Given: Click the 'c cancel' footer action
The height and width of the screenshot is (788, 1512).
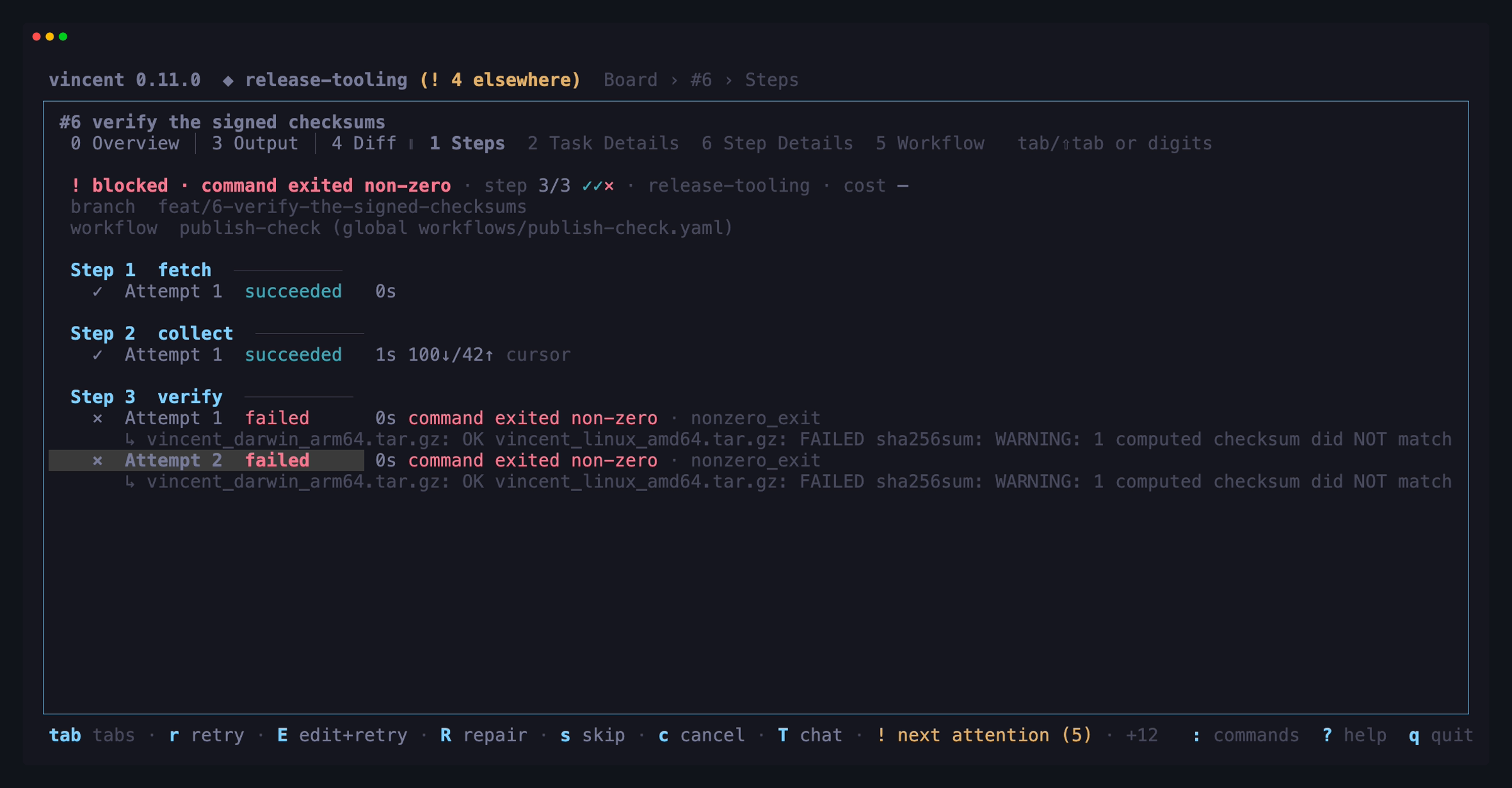Looking at the screenshot, I should [x=701, y=736].
